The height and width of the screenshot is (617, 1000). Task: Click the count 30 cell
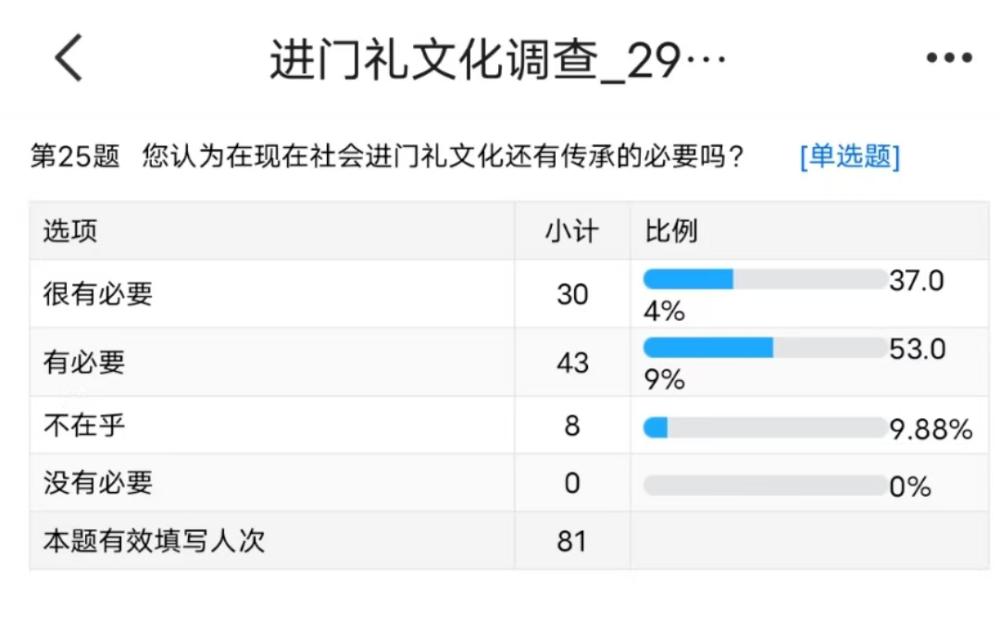(572, 294)
